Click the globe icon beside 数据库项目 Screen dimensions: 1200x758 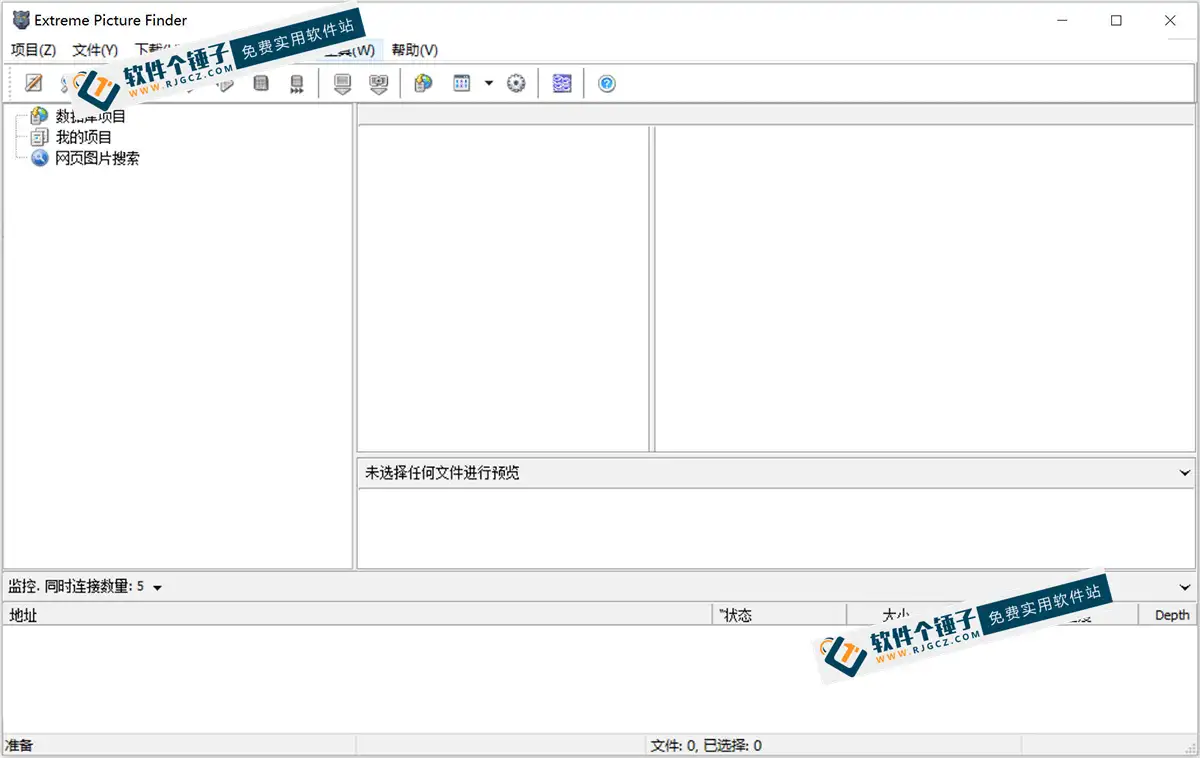pyautogui.click(x=40, y=116)
